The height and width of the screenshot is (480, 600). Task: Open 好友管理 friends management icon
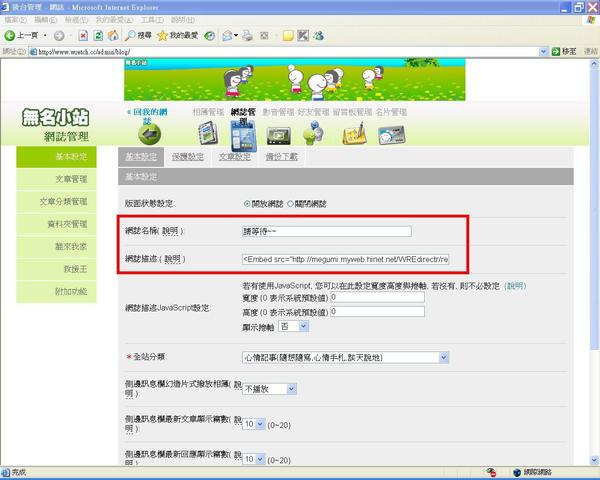pyautogui.click(x=314, y=133)
